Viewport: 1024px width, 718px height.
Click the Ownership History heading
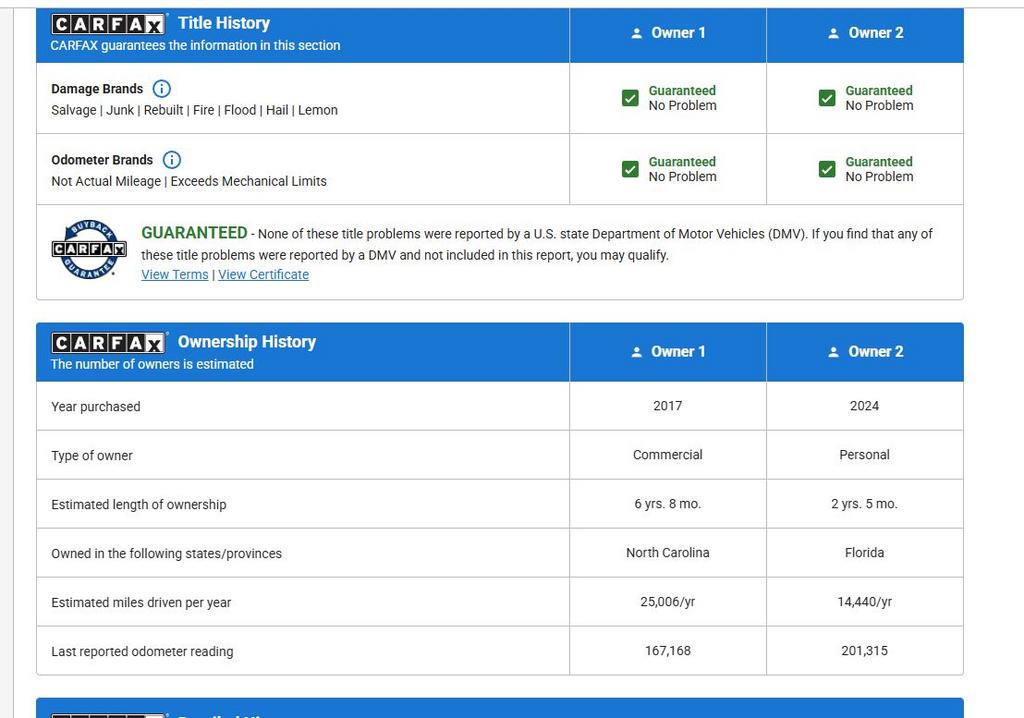pos(247,342)
